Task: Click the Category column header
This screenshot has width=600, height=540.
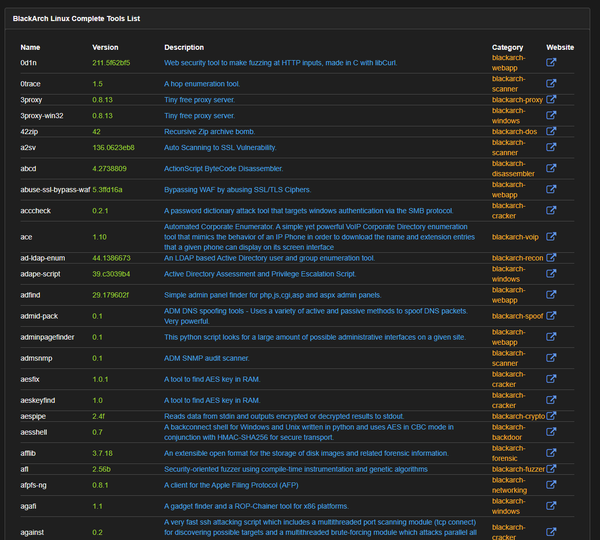Action: coord(507,47)
